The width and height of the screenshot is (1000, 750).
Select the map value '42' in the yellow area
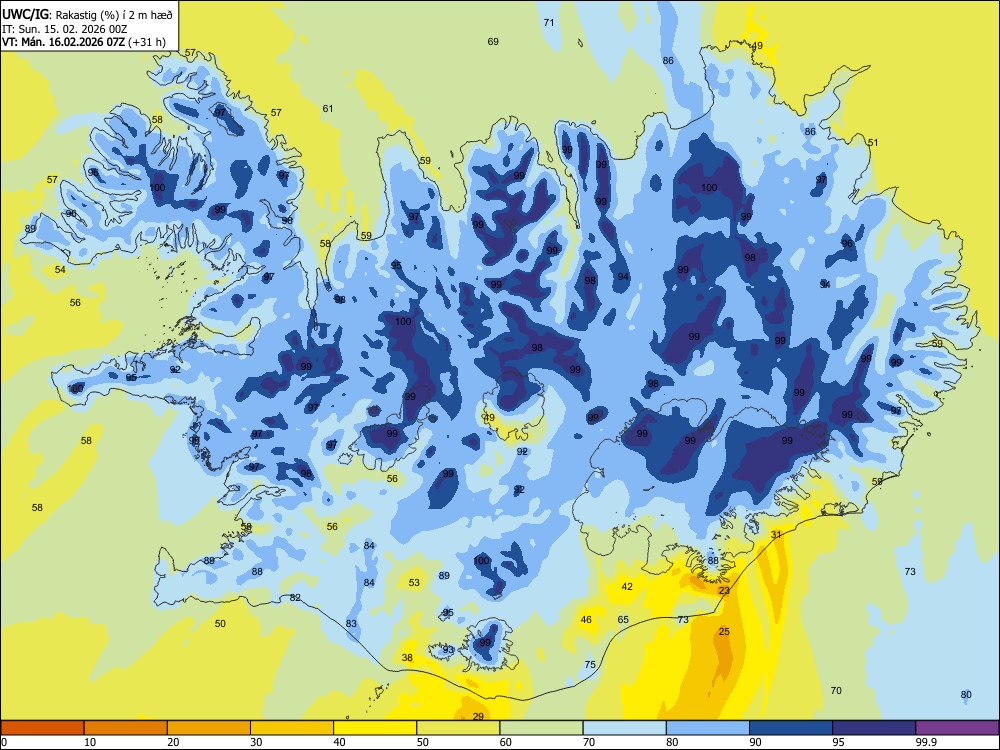627,586
